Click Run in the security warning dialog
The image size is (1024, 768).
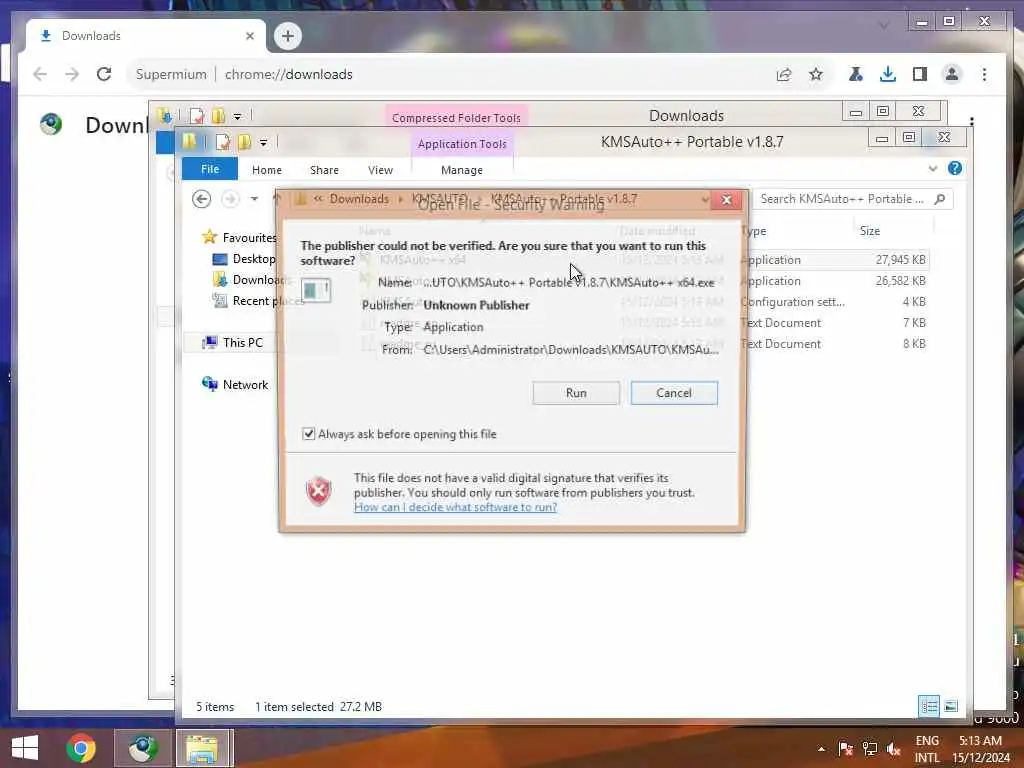click(575, 393)
